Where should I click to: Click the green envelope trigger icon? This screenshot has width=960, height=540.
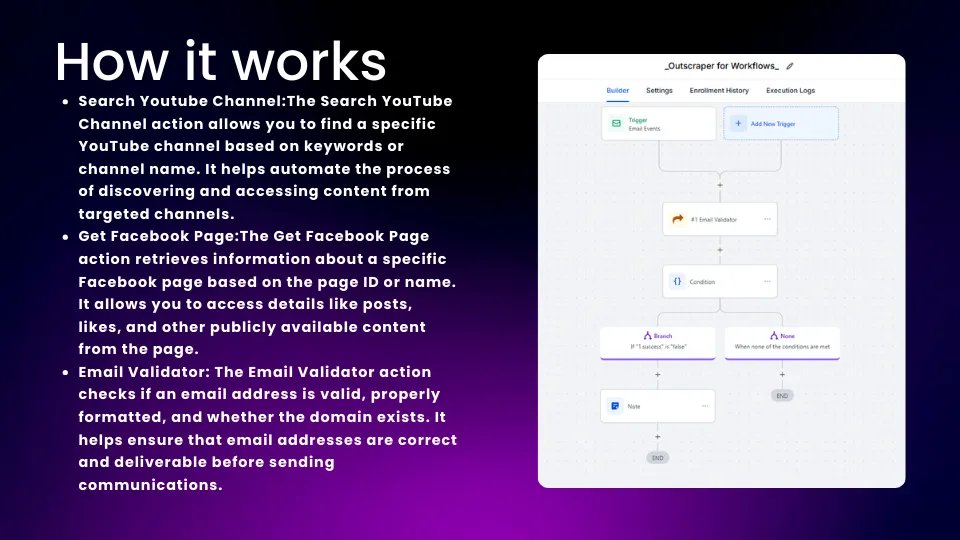[616, 124]
